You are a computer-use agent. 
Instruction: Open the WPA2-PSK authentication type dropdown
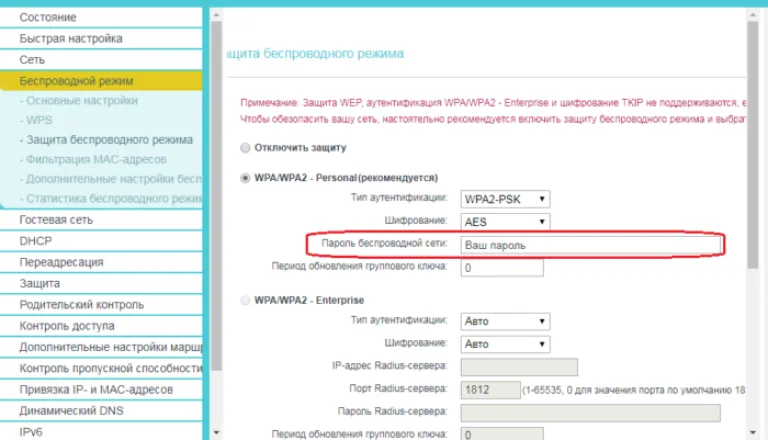click(505, 199)
